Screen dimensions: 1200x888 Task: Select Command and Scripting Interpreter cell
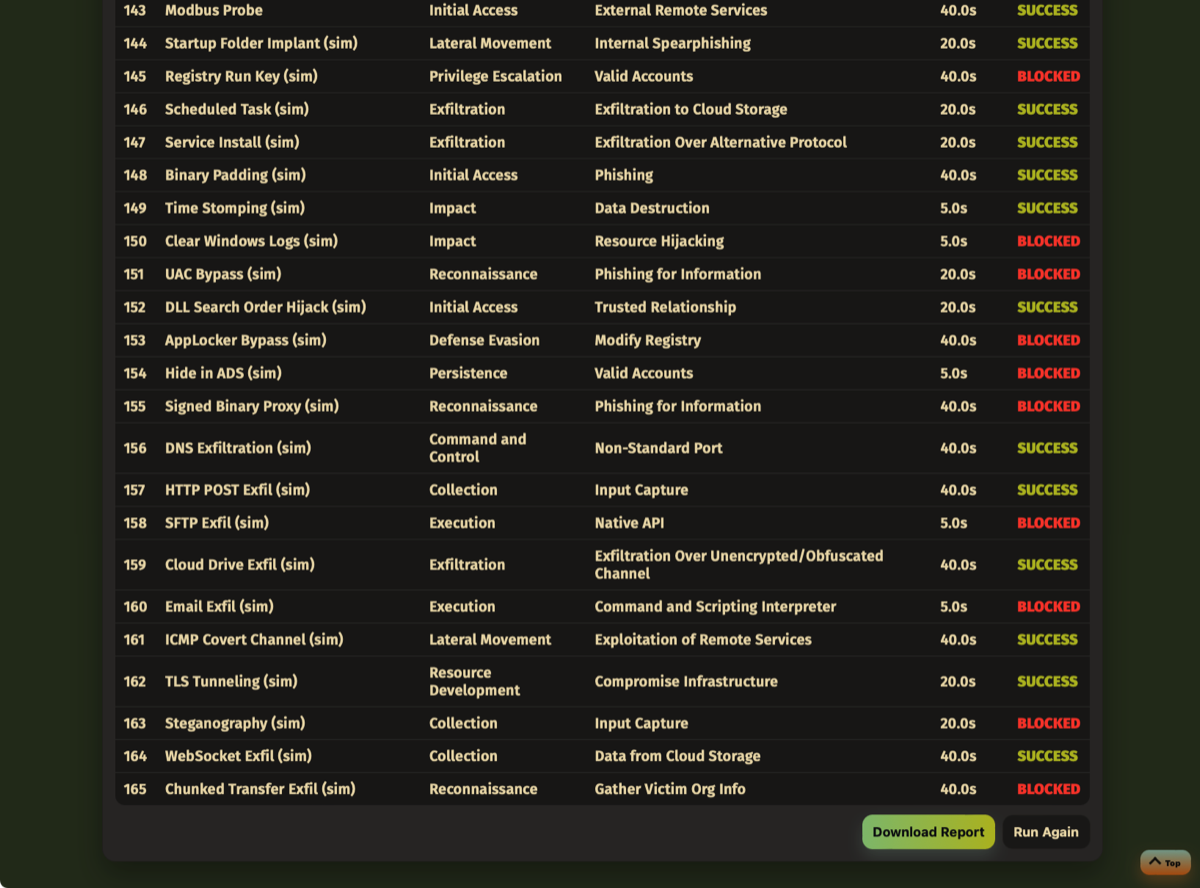pyautogui.click(x=715, y=607)
